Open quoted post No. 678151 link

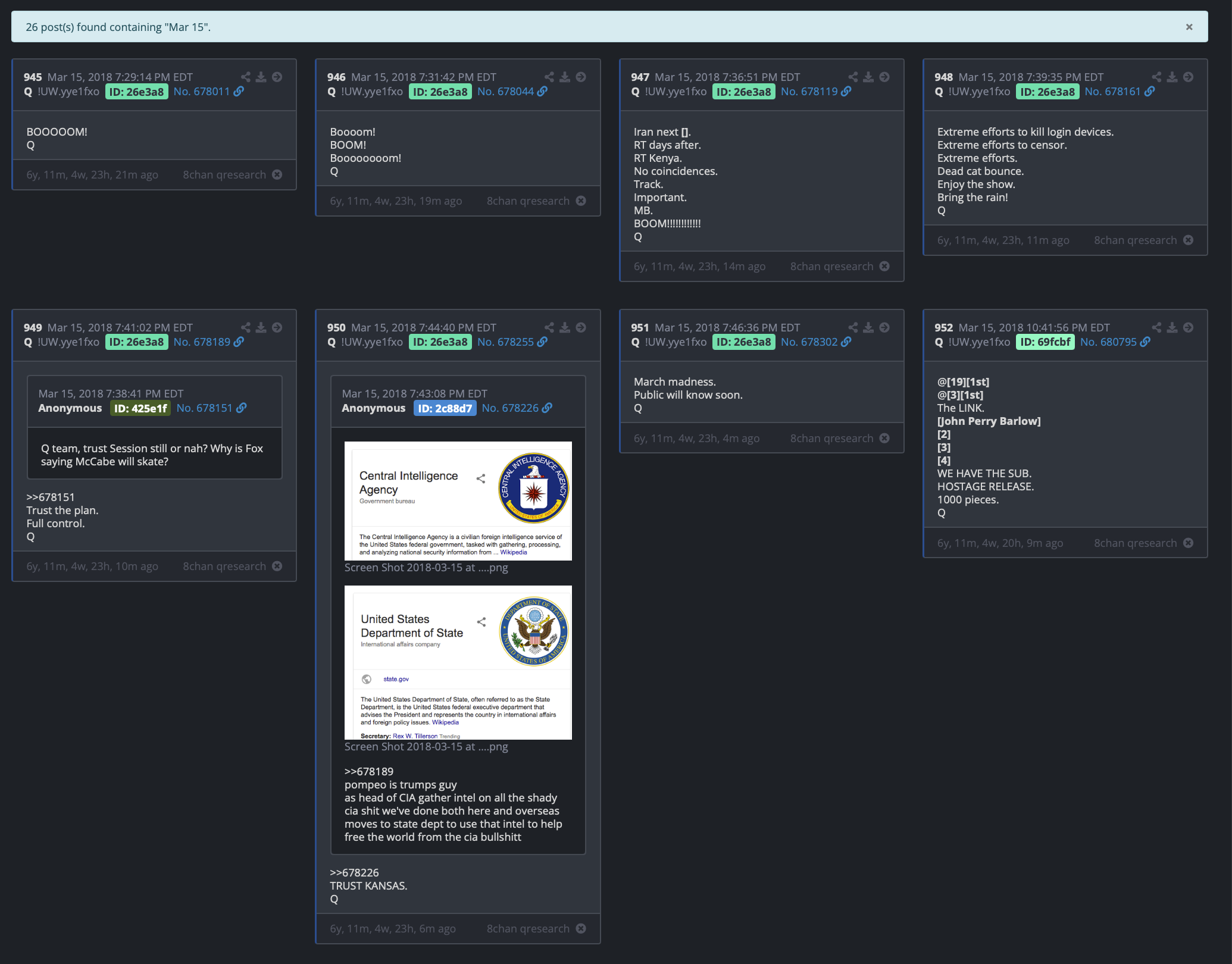pyautogui.click(x=211, y=408)
